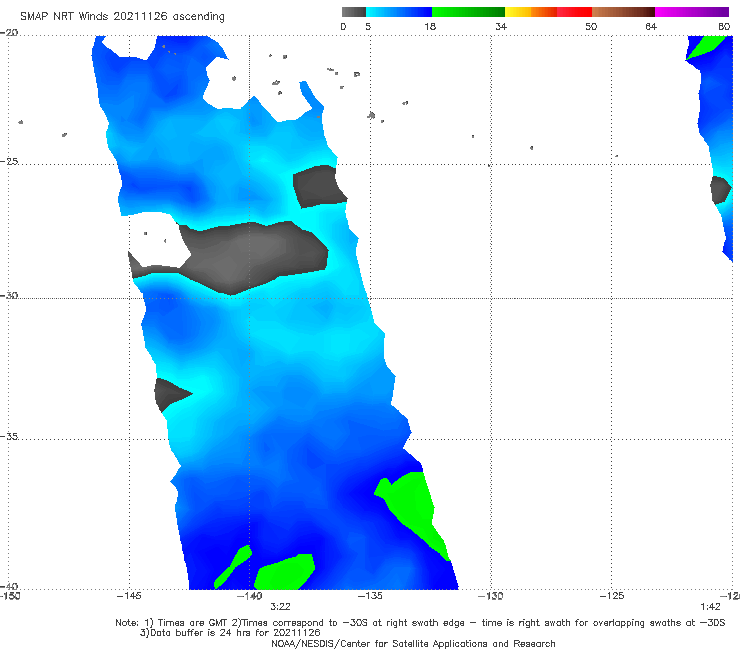Image resolution: width=740 pixels, height=650 pixels.
Task: Click the color bar label '64'
Action: pyautogui.click(x=651, y=27)
